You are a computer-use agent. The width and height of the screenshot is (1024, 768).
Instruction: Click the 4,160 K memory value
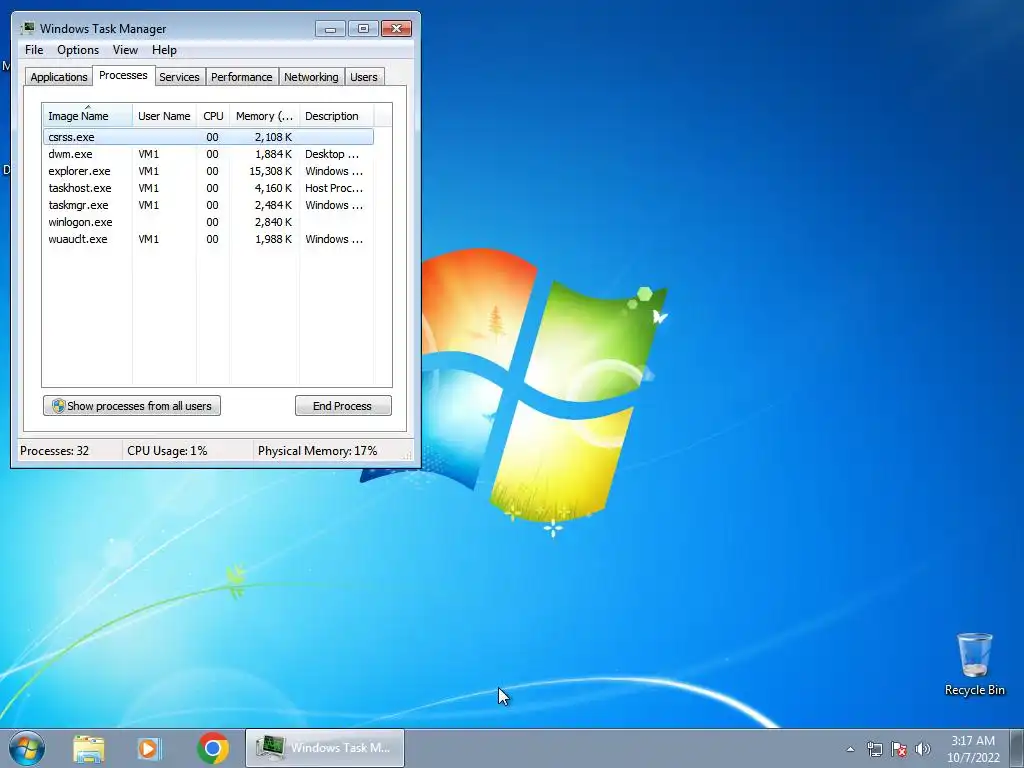tap(273, 188)
